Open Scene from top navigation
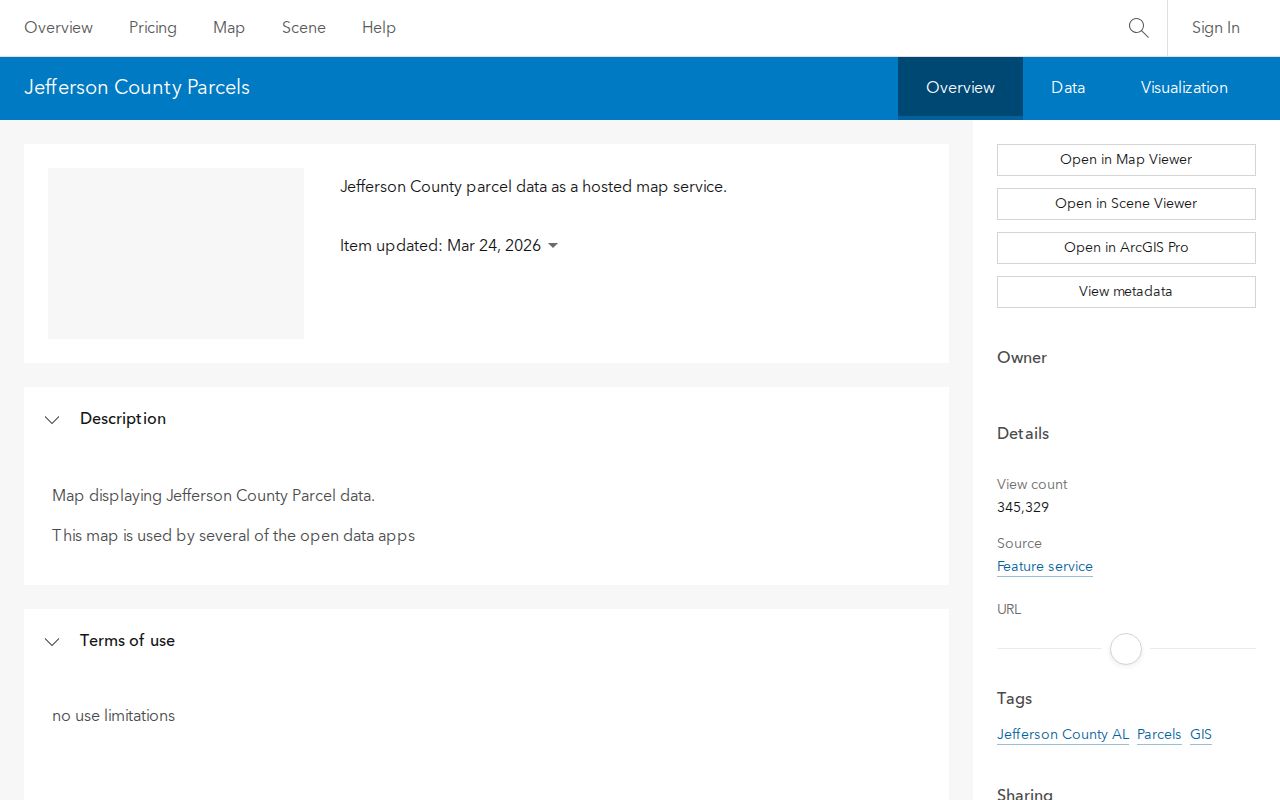Viewport: 1280px width, 800px height. 304,28
